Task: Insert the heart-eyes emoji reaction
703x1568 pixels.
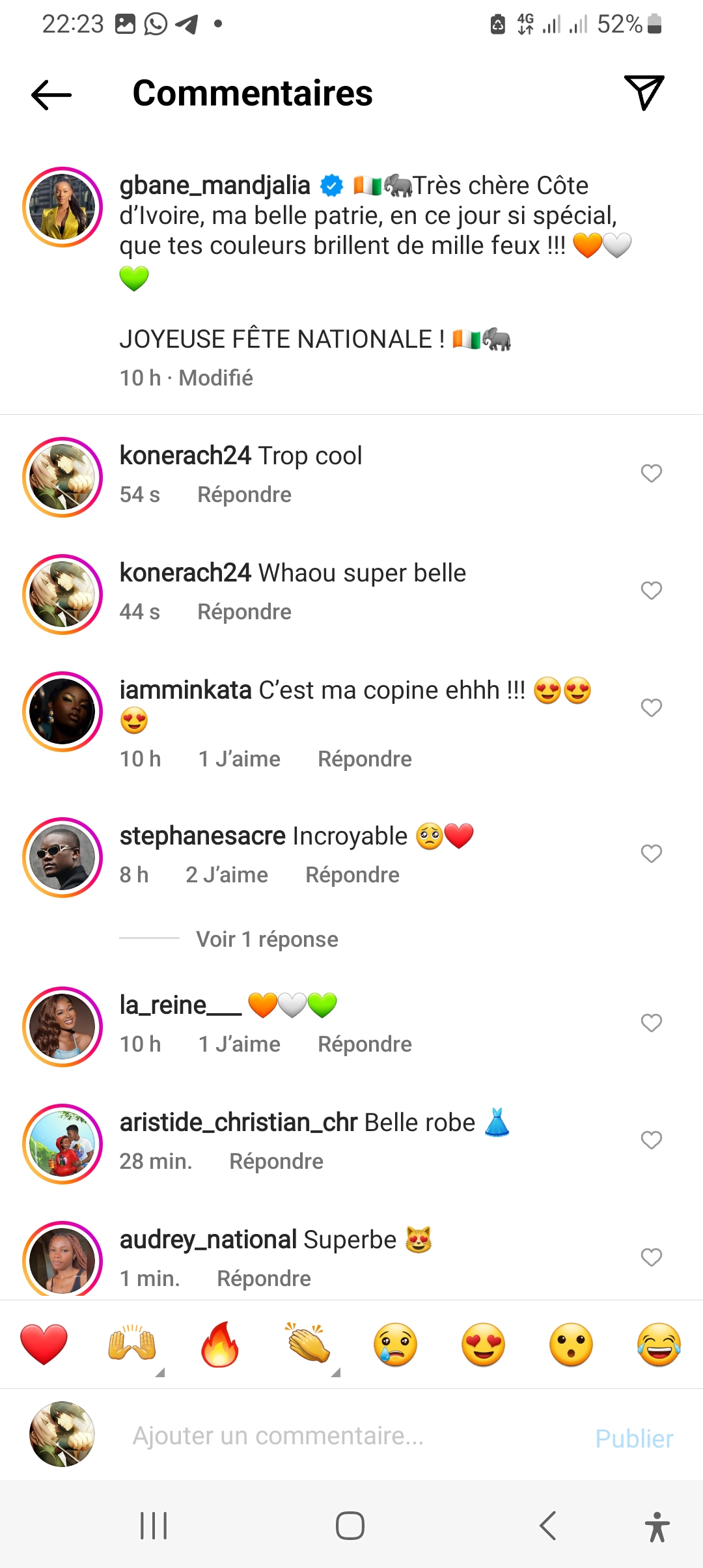Action: (483, 1345)
